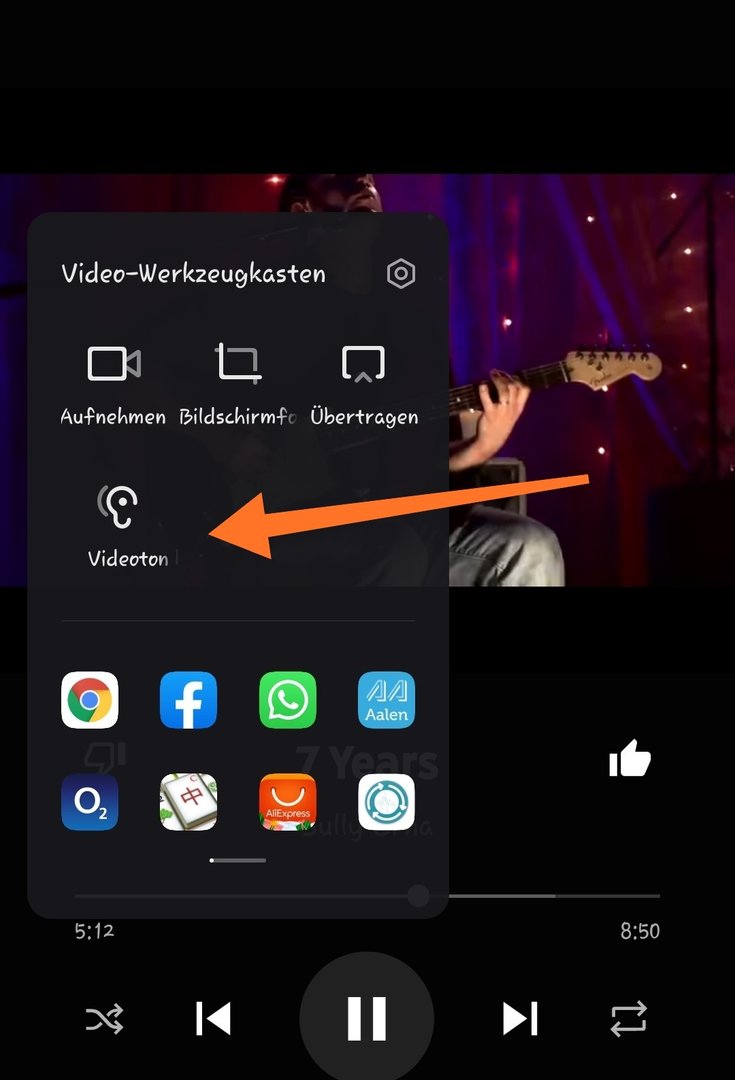Viewport: 735px width, 1080px height.
Task: Tap the Aufnehmen label
Action: coord(113,417)
